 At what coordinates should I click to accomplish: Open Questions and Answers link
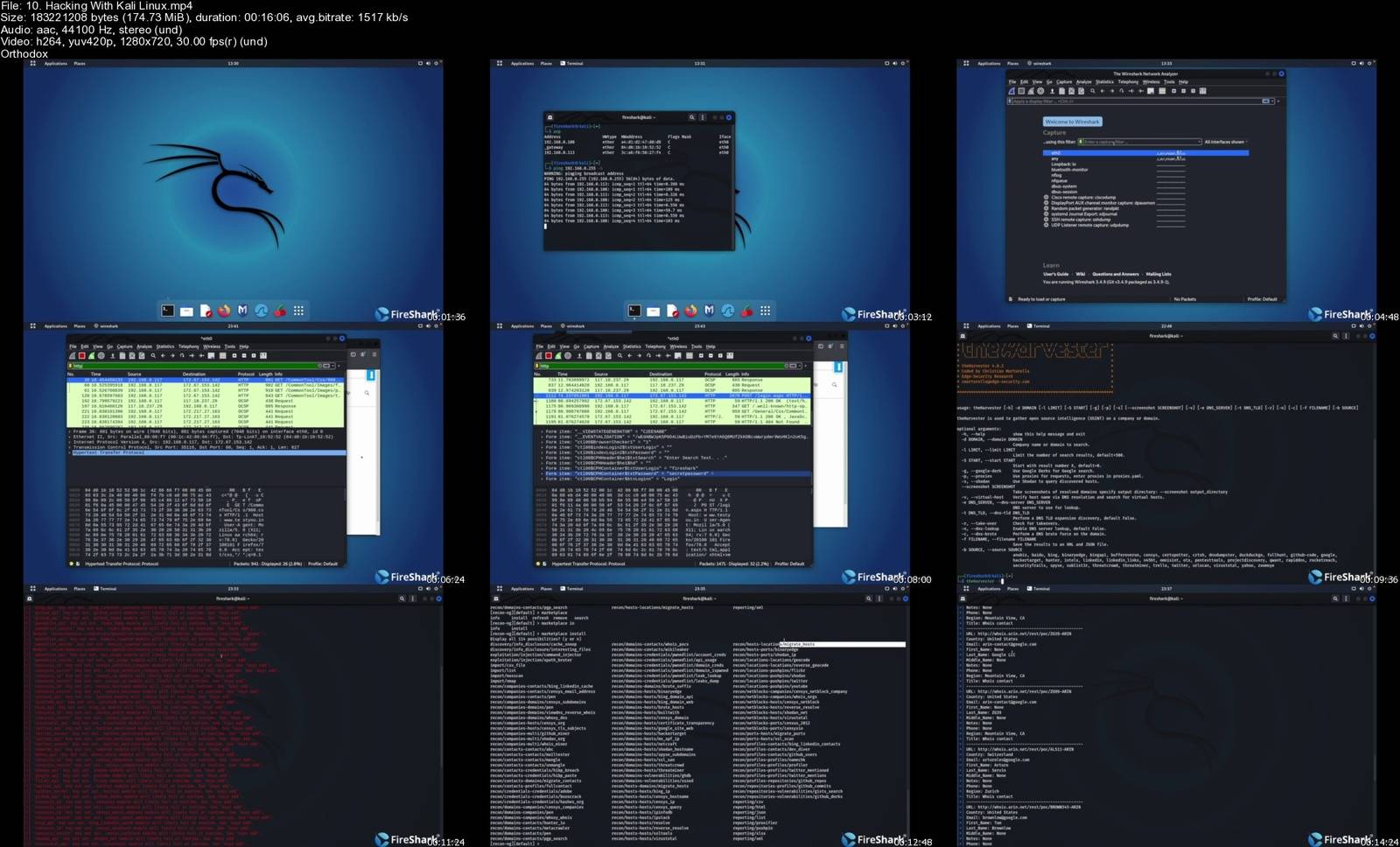(1116, 274)
